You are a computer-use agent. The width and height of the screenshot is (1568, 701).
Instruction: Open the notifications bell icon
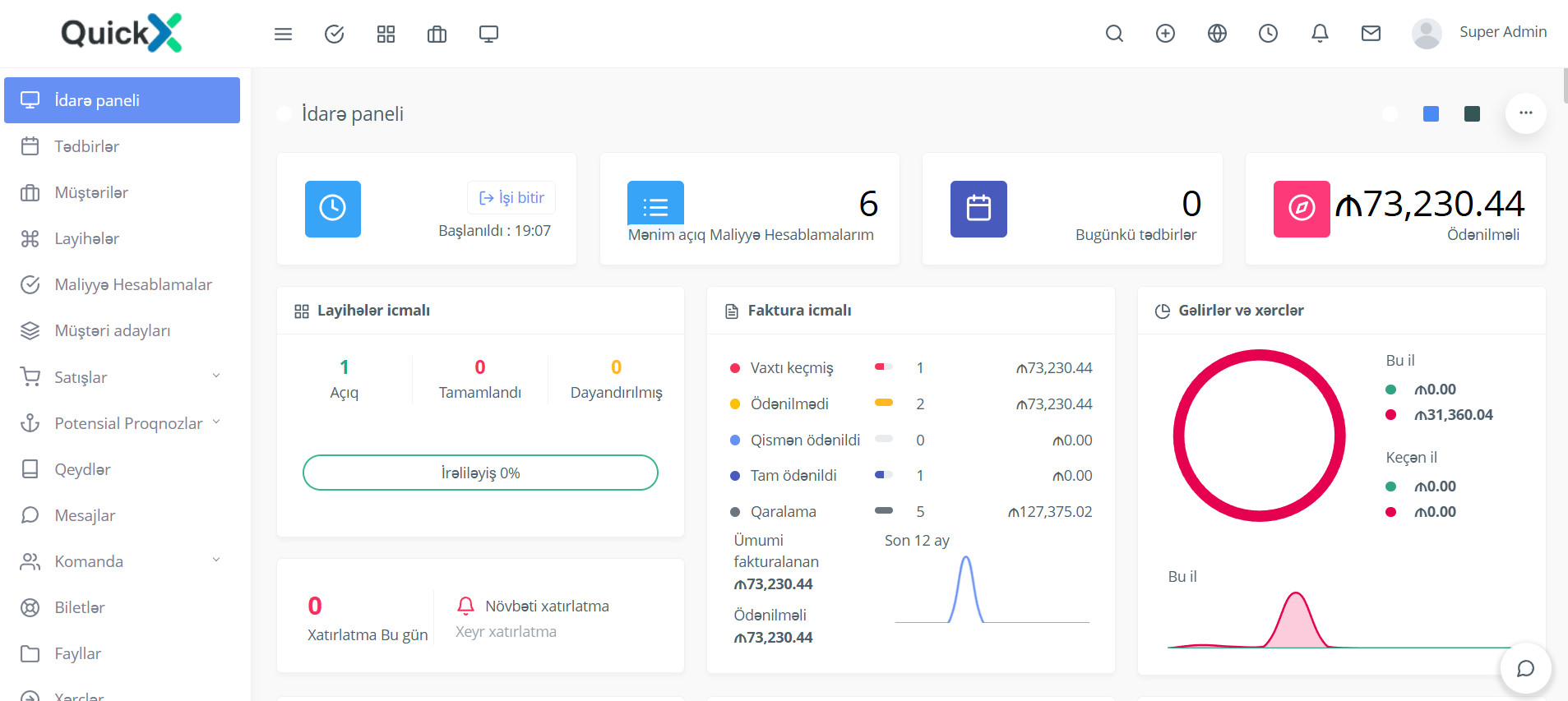pos(1320,34)
